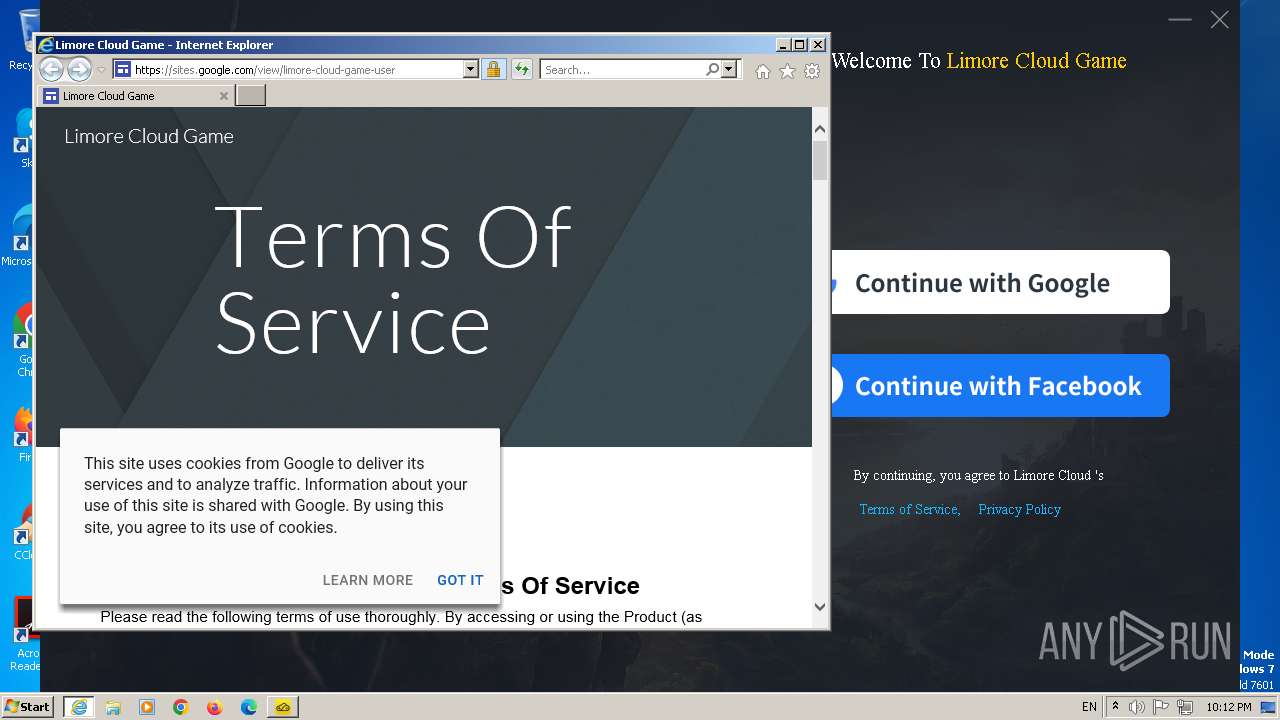The height and width of the screenshot is (720, 1280).
Task: Open the recent pages dropdown beside Forward
Action: pyautogui.click(x=101, y=70)
